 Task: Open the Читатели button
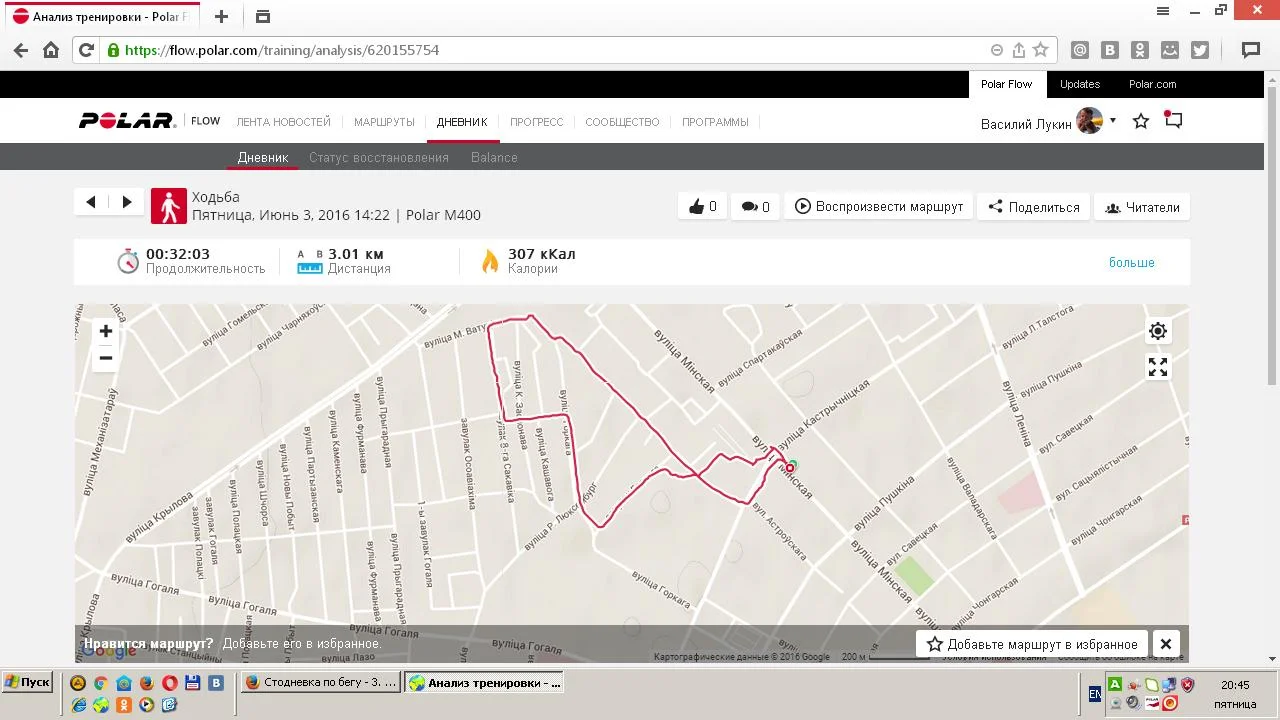1142,207
